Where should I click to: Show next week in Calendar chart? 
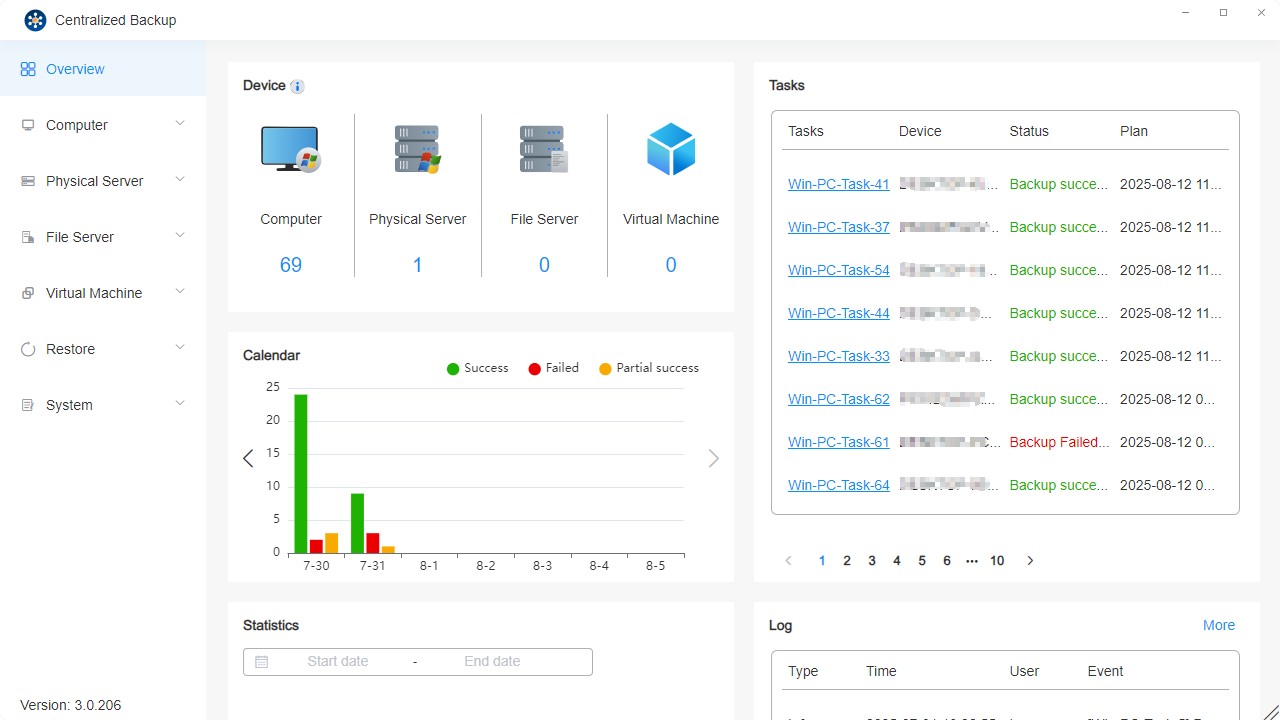tap(714, 459)
